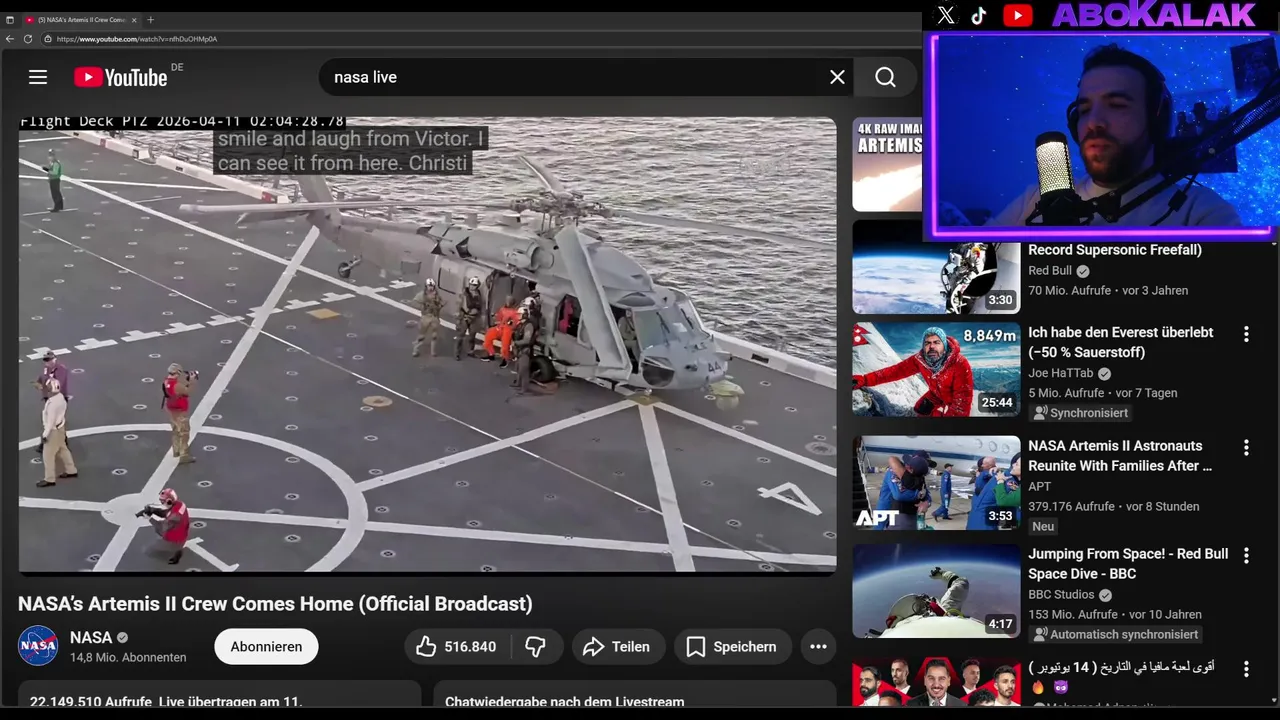Click the X icon in stream overlay
Viewport: 1280px width, 720px height.
946,15
